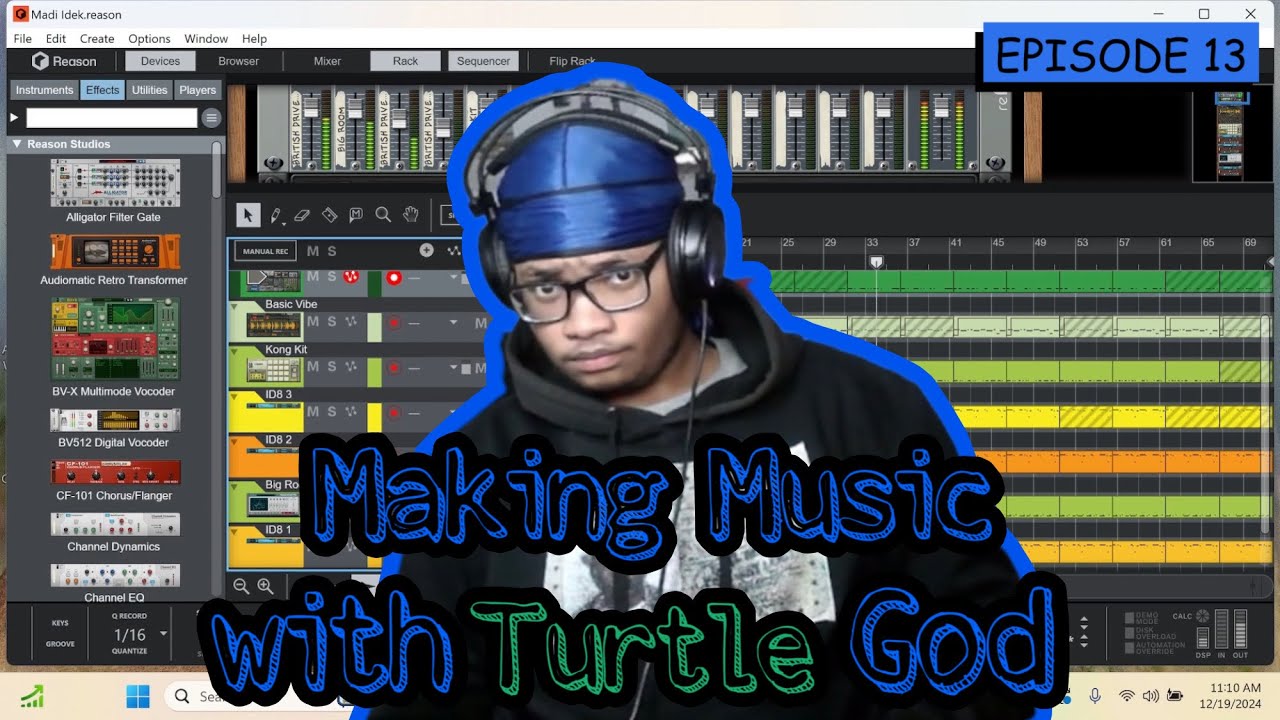Select the Razor tool

point(329,214)
